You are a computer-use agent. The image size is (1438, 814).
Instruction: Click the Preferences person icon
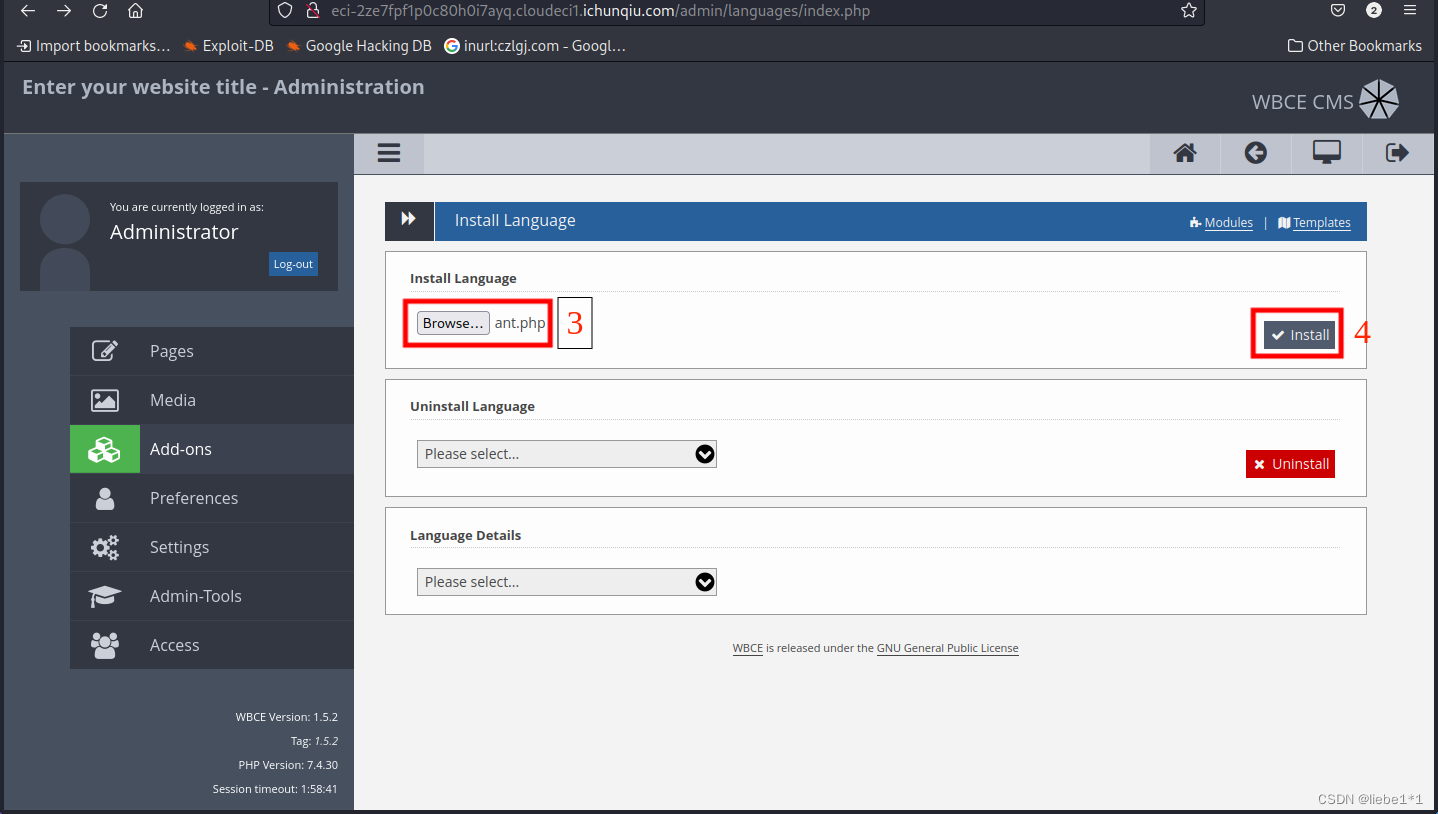(105, 498)
